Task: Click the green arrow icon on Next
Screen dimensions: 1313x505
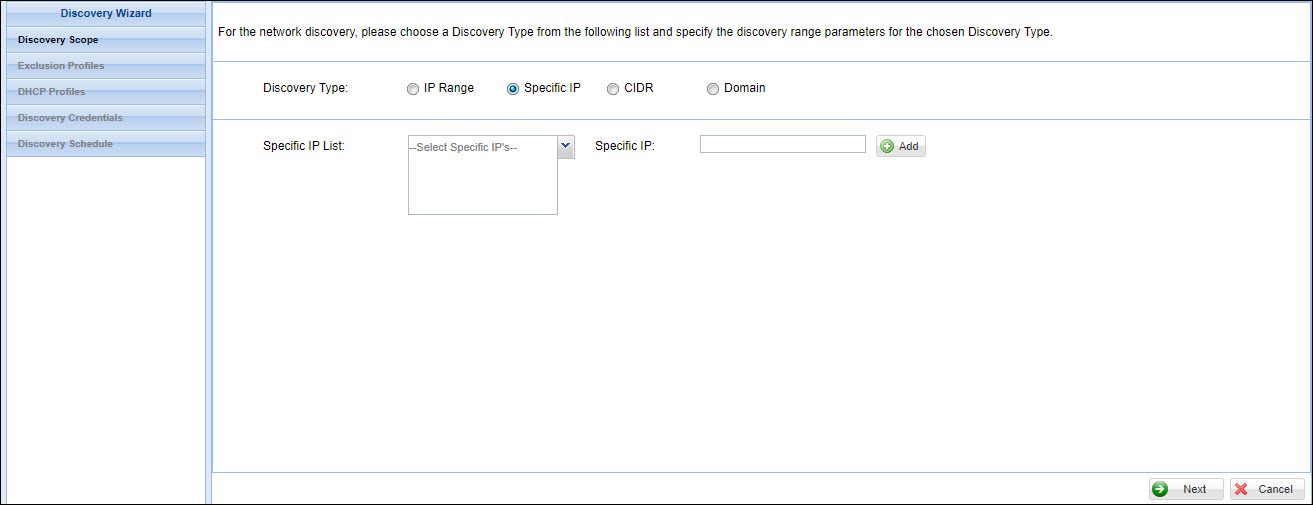Action: [x=1160, y=489]
